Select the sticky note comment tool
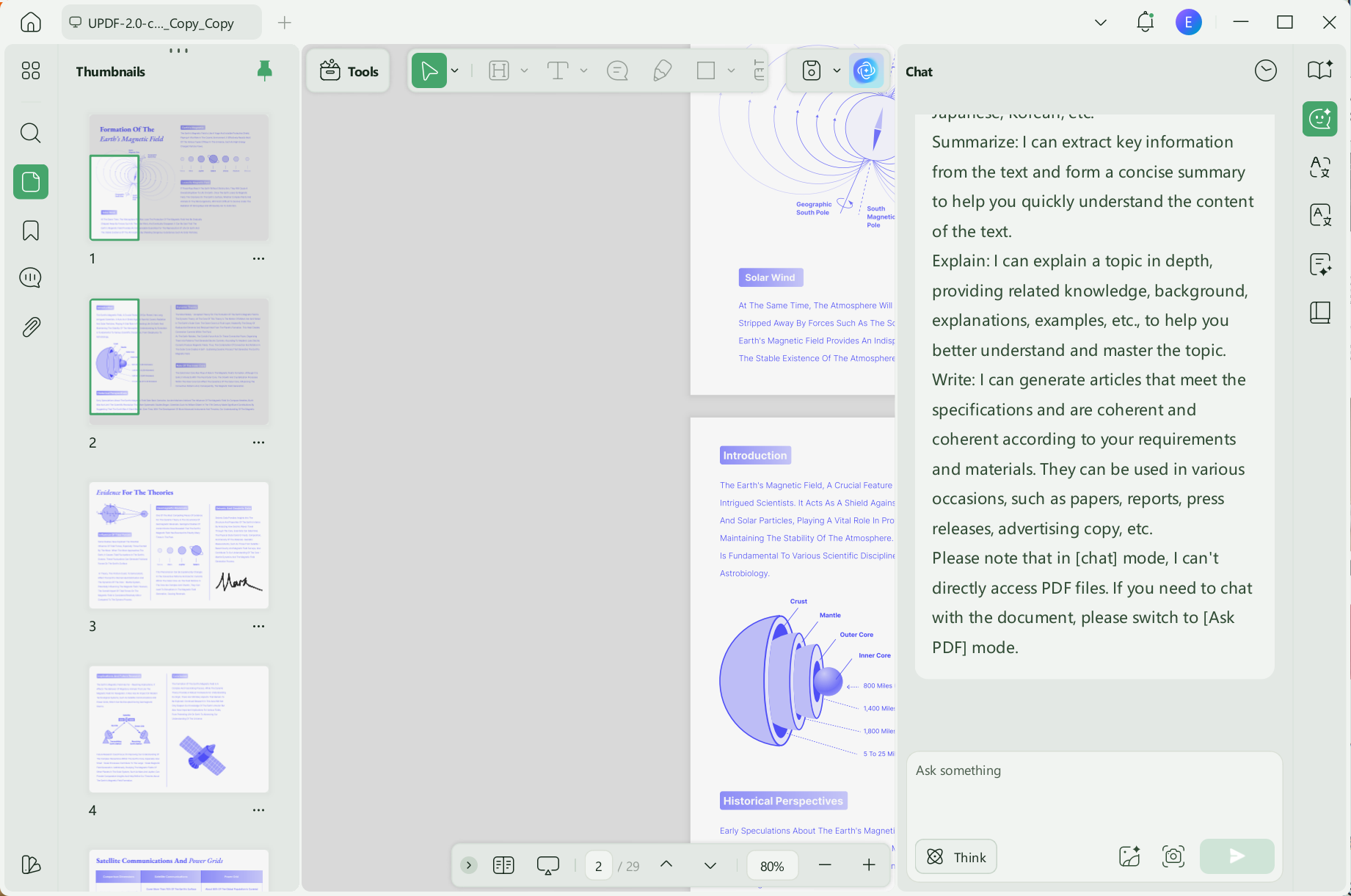The height and width of the screenshot is (896, 1351). pyautogui.click(x=617, y=70)
